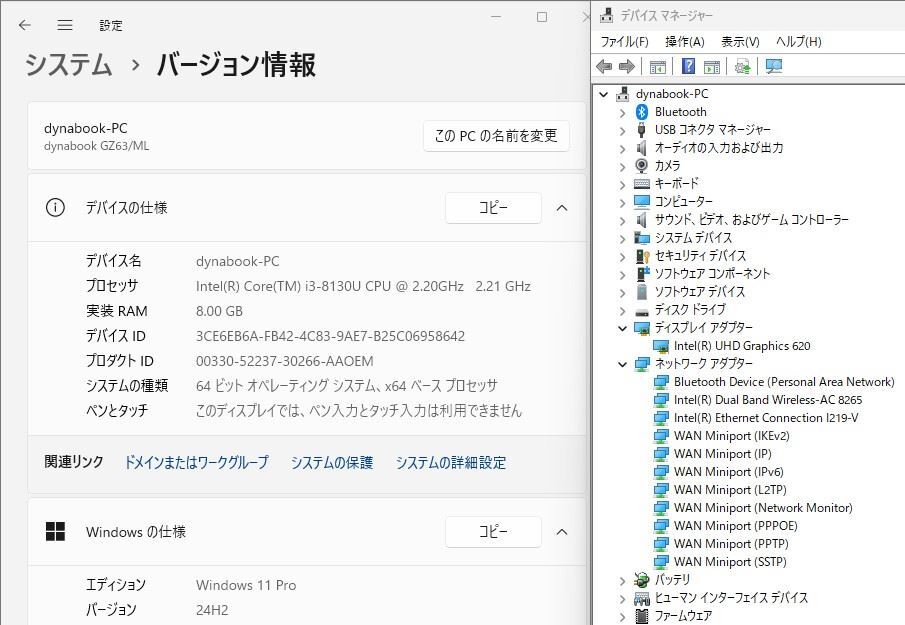Screen dimensions: 905x625
Task: Click the action pane toolbar icon beside Help
Action: [x=712, y=67]
